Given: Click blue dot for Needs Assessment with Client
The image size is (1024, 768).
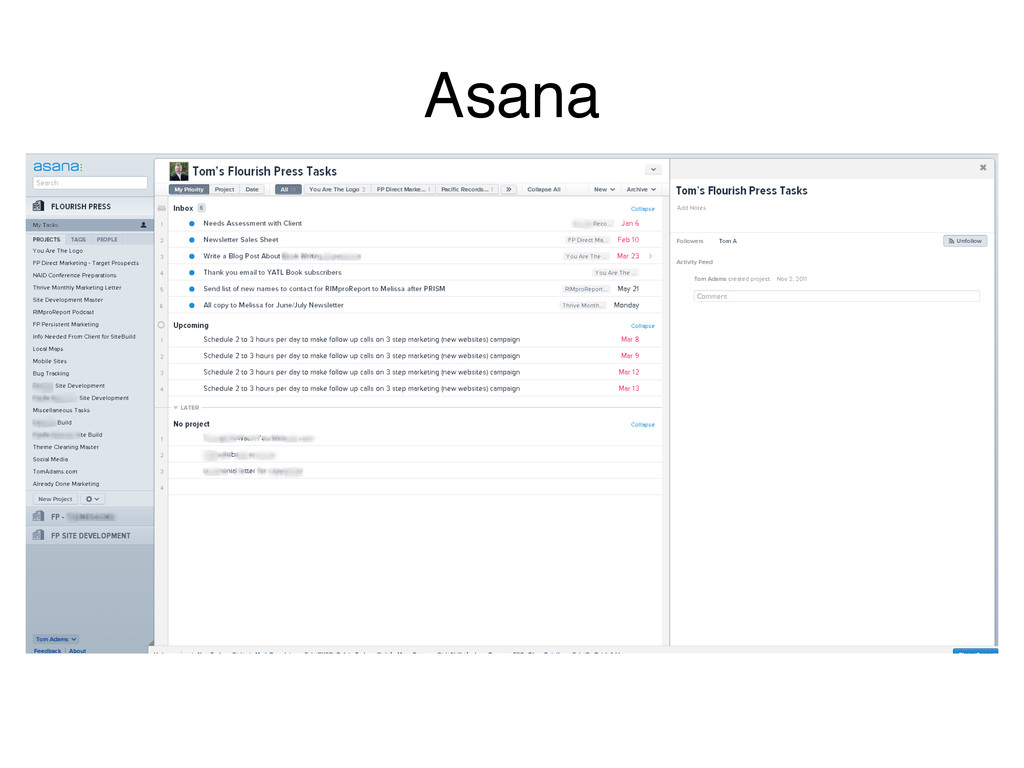Looking at the screenshot, I should coord(192,223).
